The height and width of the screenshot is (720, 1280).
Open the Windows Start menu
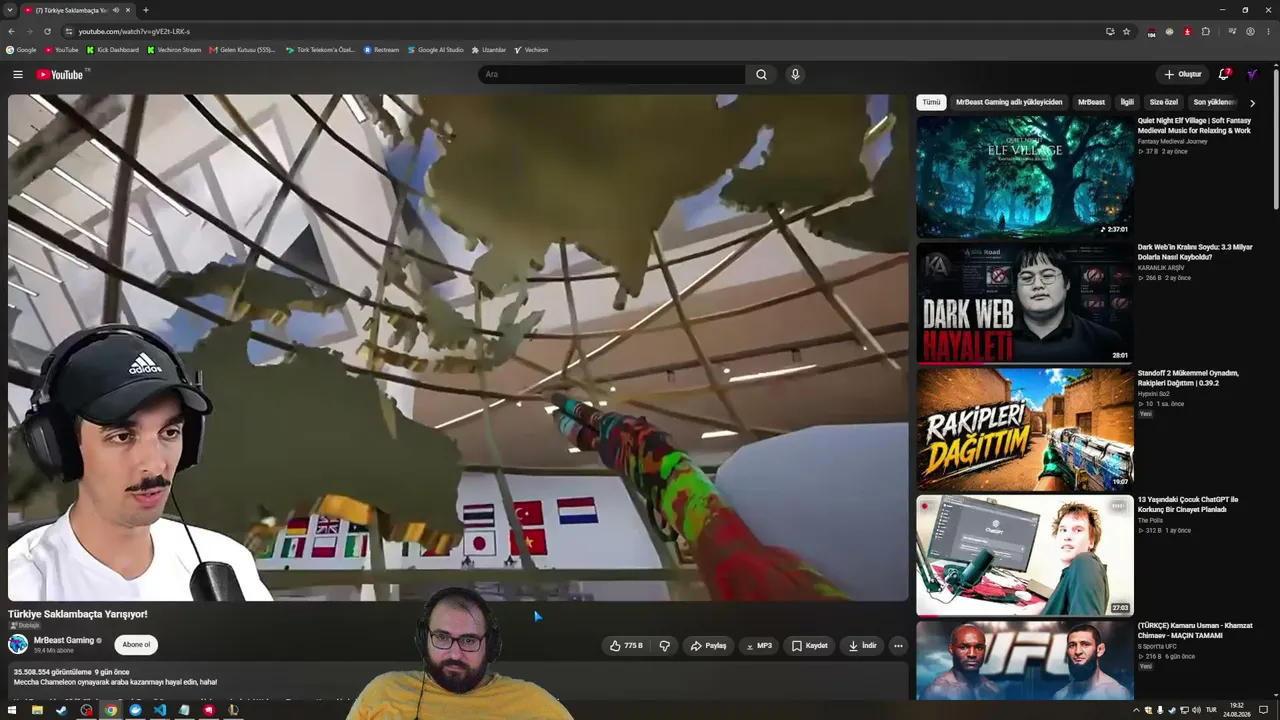coord(11,710)
